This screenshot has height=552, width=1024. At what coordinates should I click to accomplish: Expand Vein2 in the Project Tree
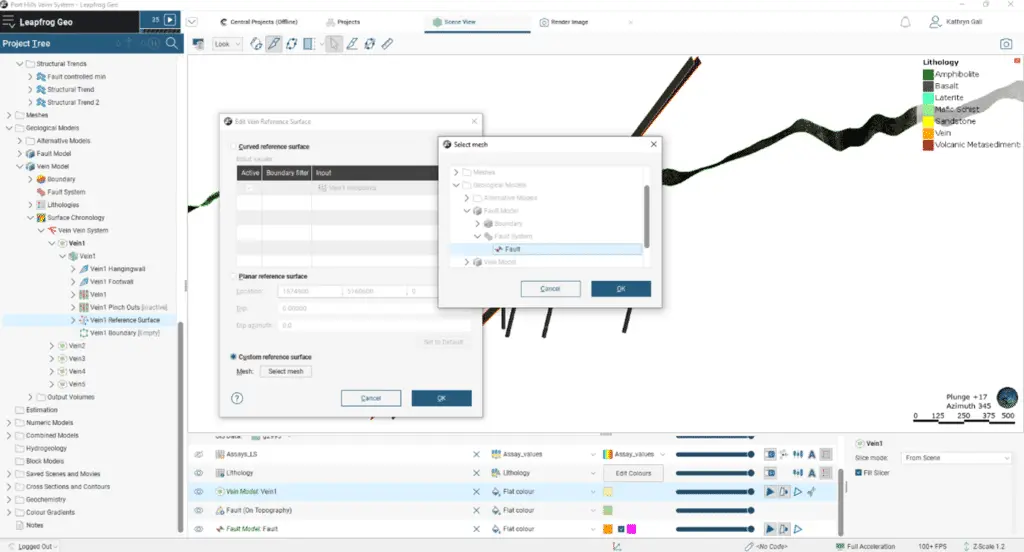click(52, 346)
